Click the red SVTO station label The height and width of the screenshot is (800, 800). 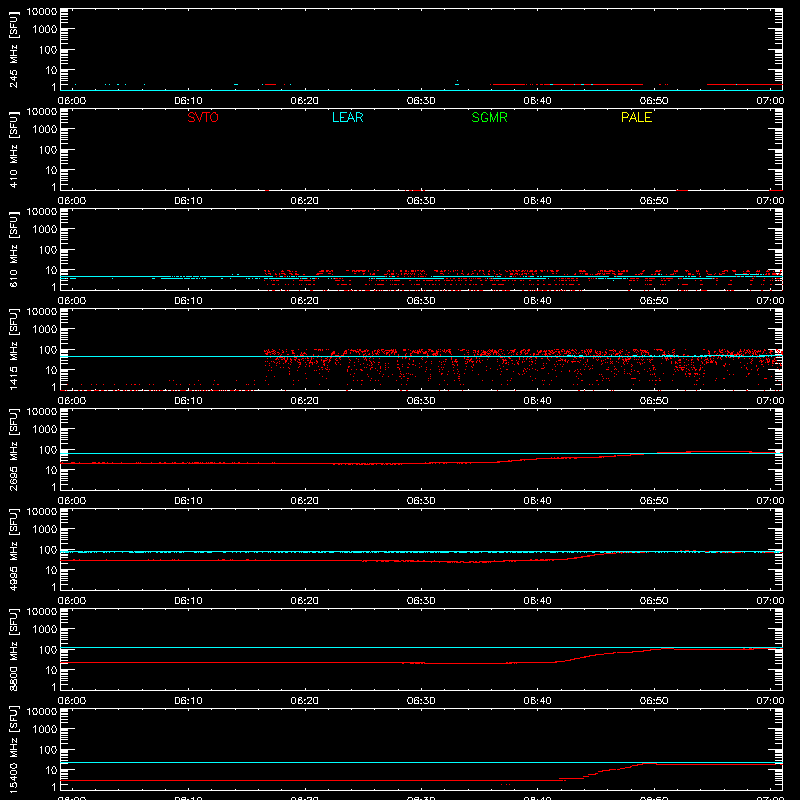coord(203,117)
